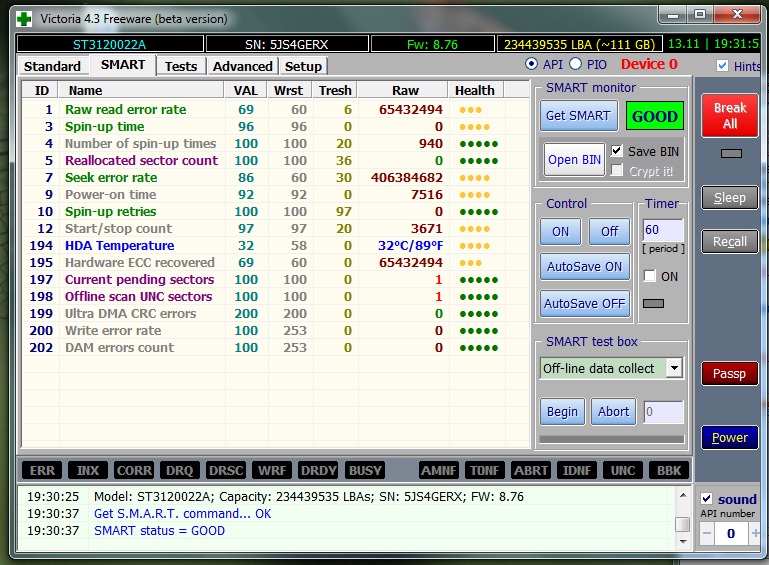Toggle the Hints checkbox
Screen dimensions: 769x565
tap(722, 66)
